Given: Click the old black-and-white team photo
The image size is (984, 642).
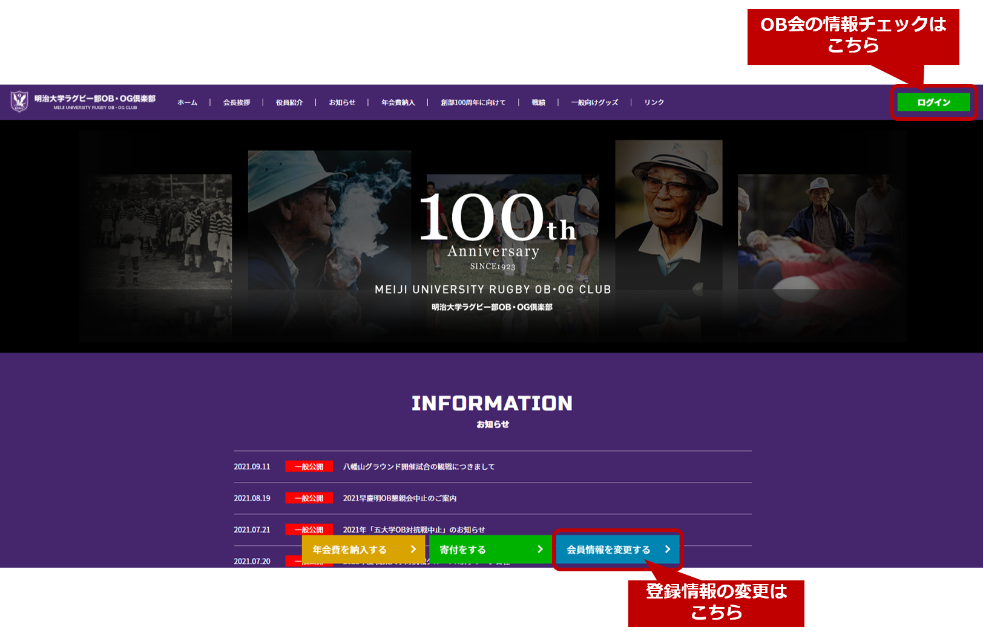Looking at the screenshot, I should (x=157, y=232).
